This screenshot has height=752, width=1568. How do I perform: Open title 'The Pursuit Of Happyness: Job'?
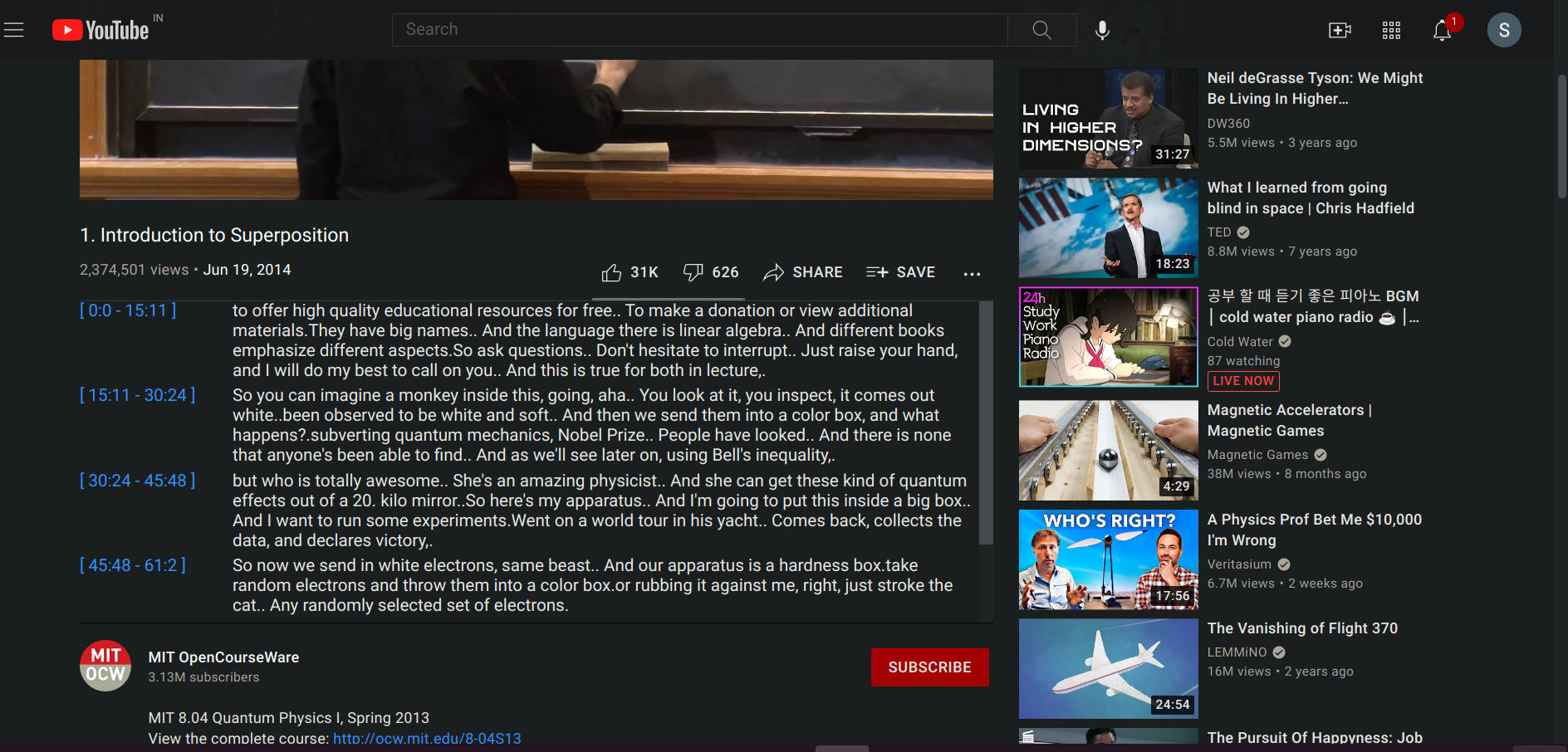1315,737
